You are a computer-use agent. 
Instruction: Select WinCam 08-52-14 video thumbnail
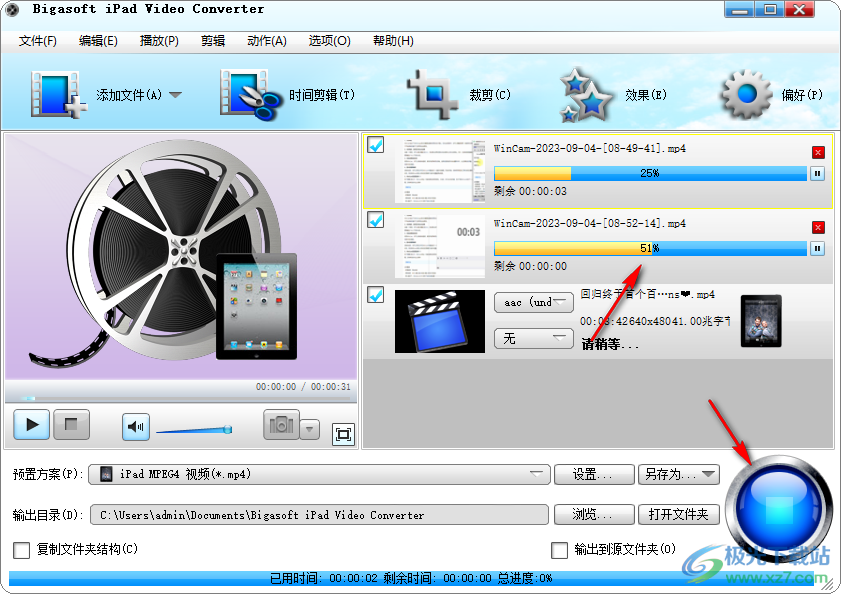(440, 246)
